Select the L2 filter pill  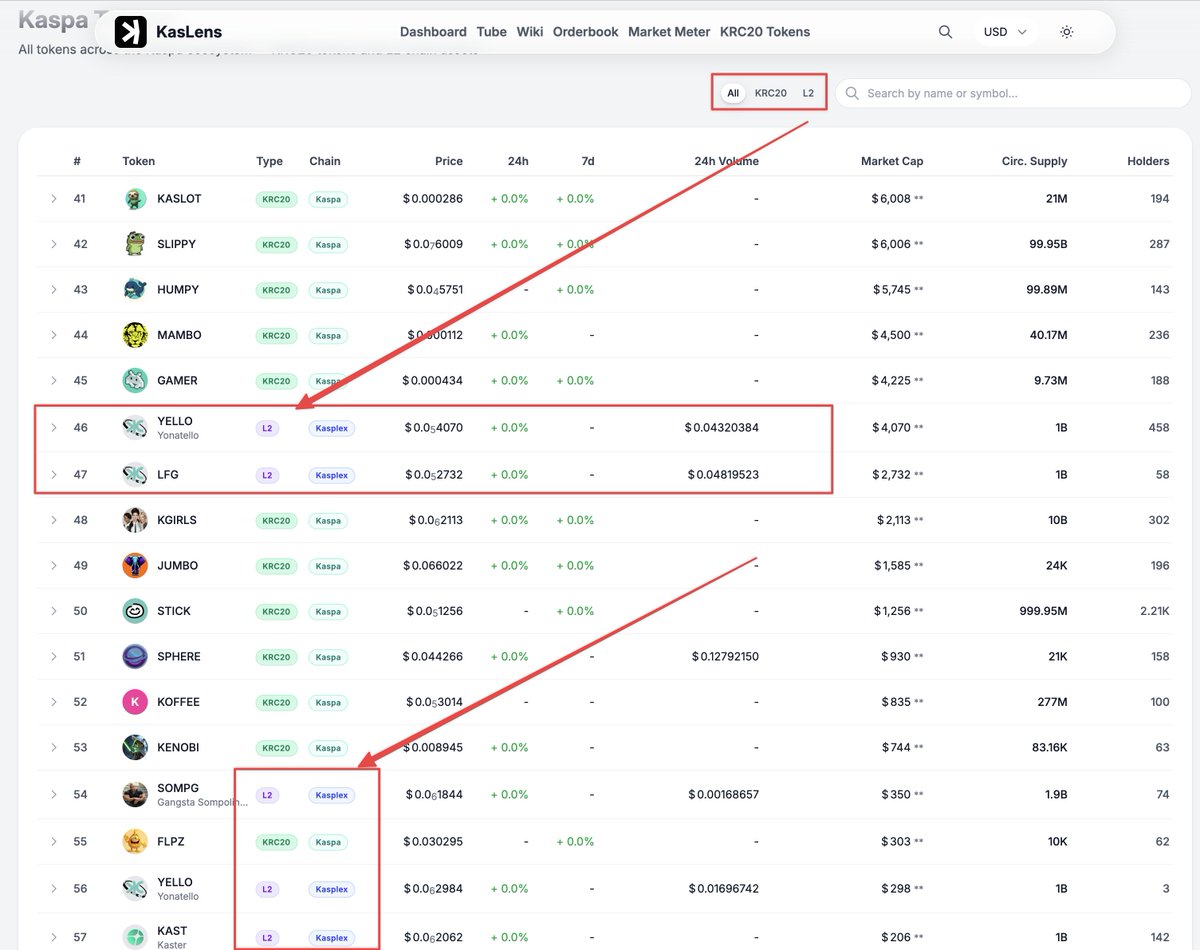808,93
